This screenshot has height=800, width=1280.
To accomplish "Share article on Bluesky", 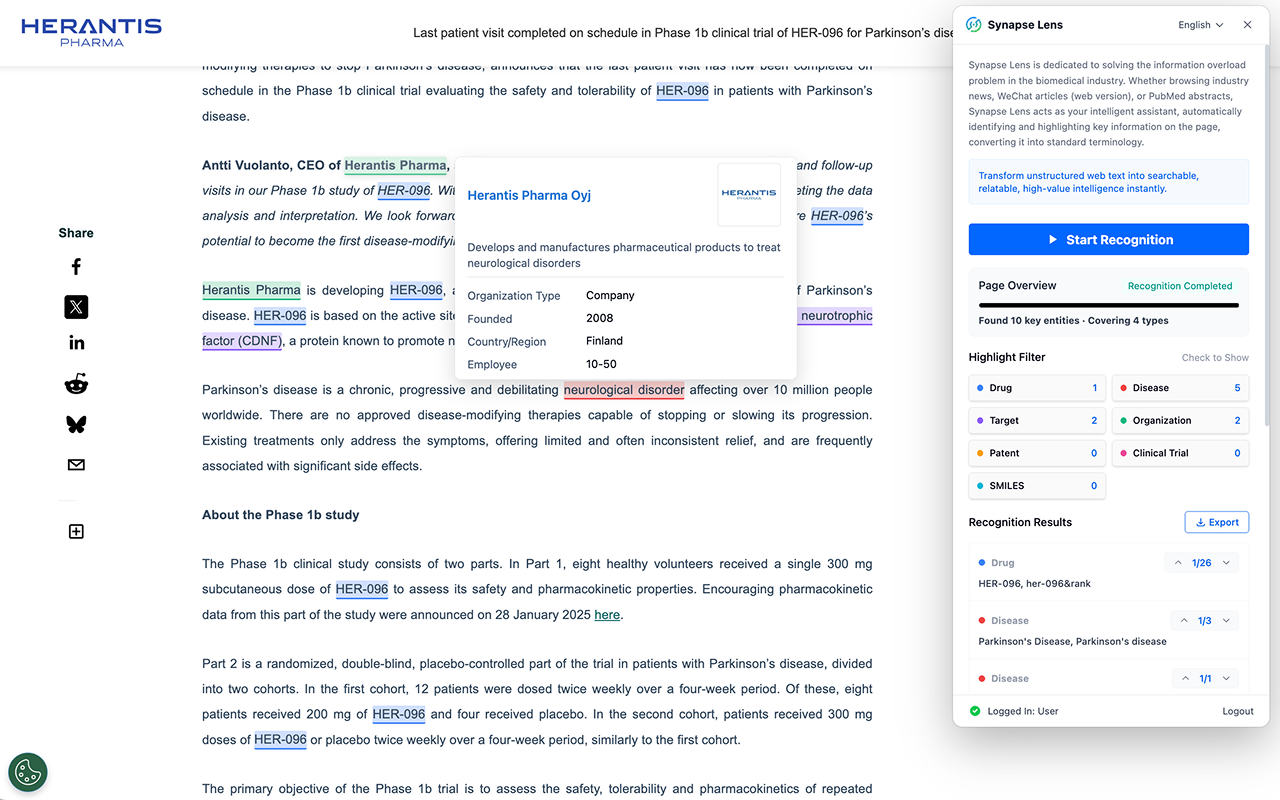I will (x=76, y=424).
